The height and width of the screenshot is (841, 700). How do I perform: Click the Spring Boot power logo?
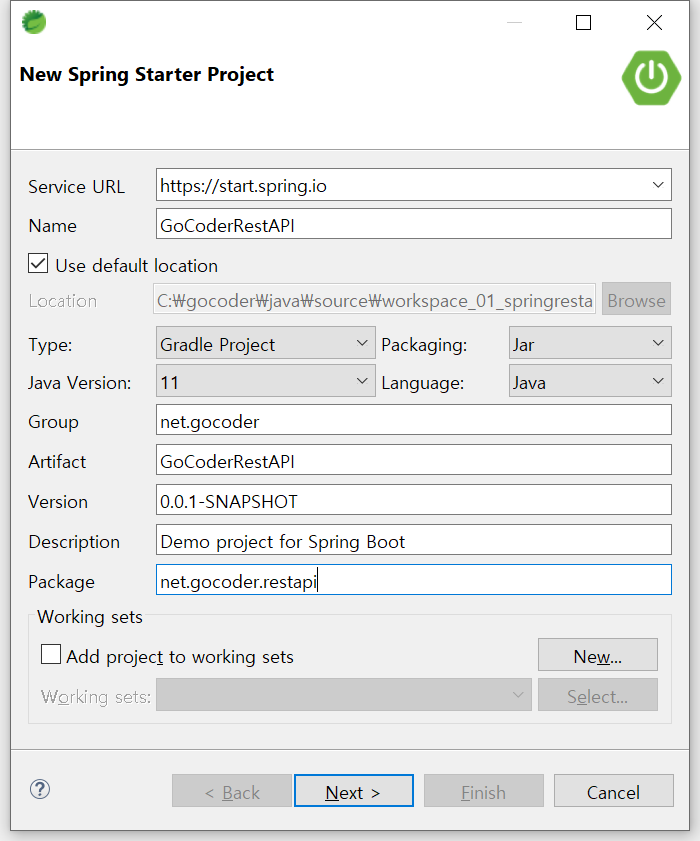[x=651, y=78]
